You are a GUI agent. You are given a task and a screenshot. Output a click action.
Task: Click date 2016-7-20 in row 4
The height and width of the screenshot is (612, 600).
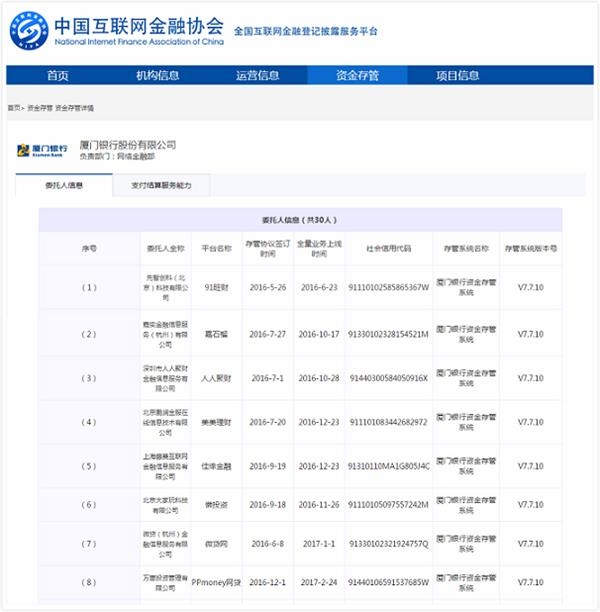click(x=268, y=422)
